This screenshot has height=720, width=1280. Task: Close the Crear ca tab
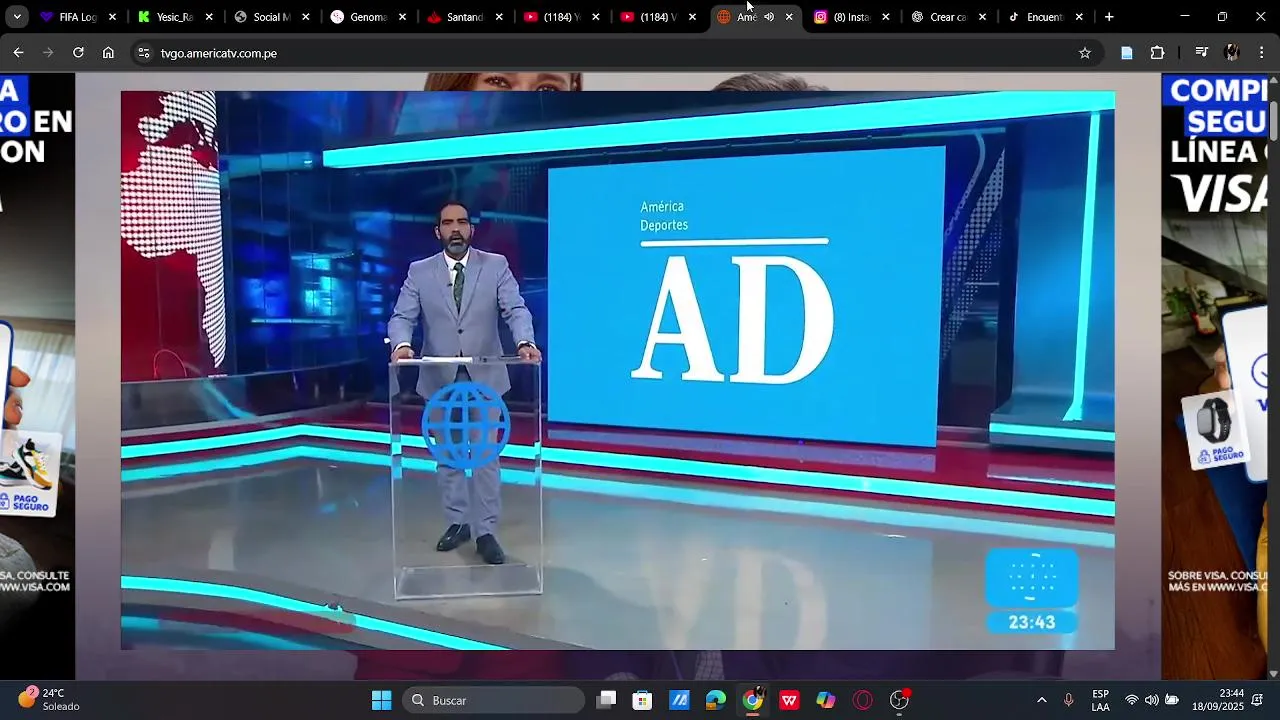(x=982, y=17)
